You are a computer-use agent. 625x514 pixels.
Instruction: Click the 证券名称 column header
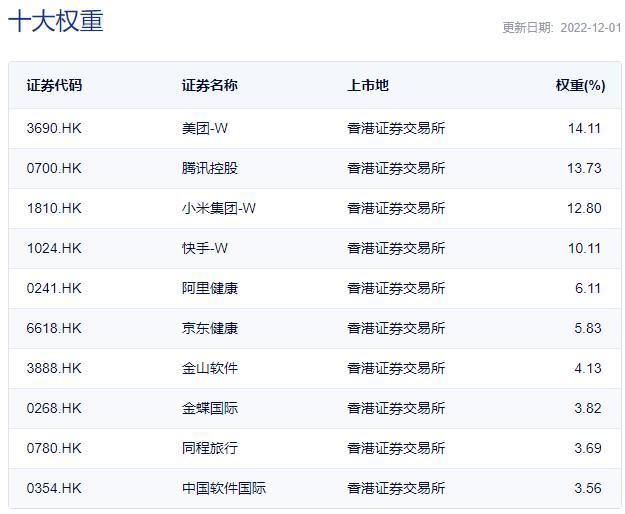(x=210, y=85)
